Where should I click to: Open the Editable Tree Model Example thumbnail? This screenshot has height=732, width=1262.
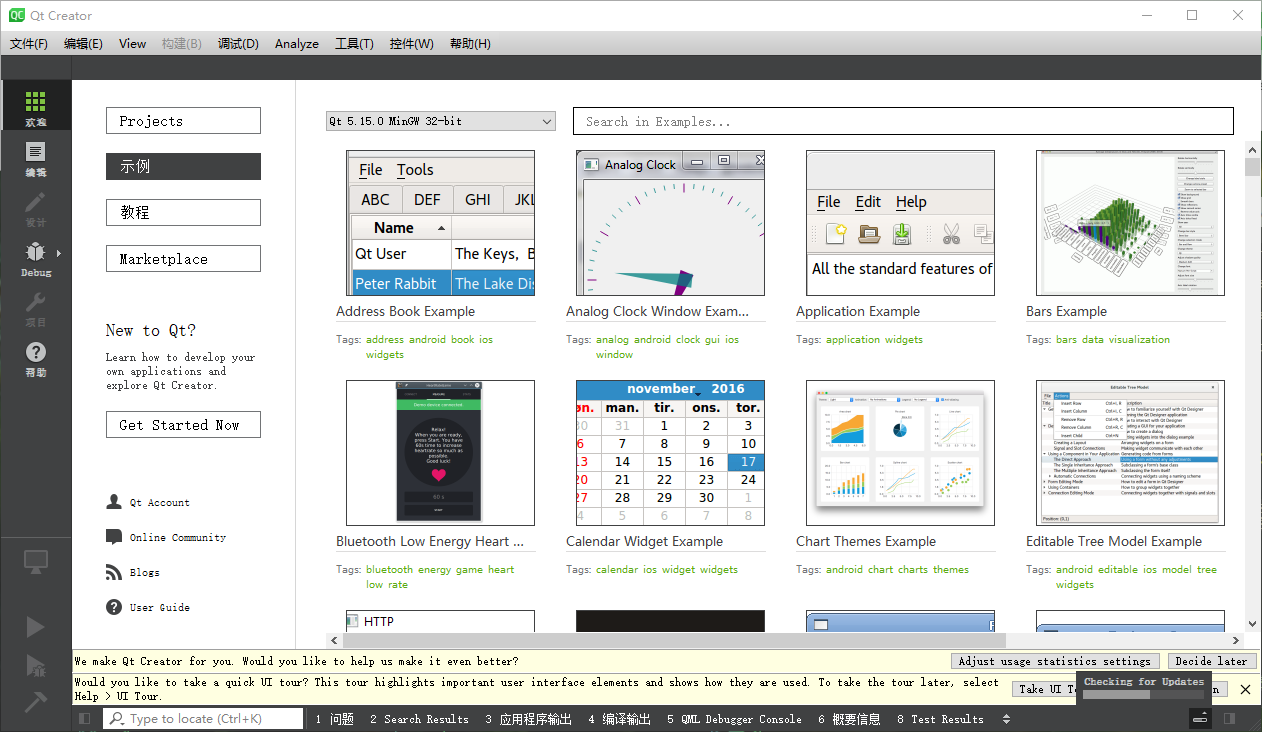tap(1130, 453)
